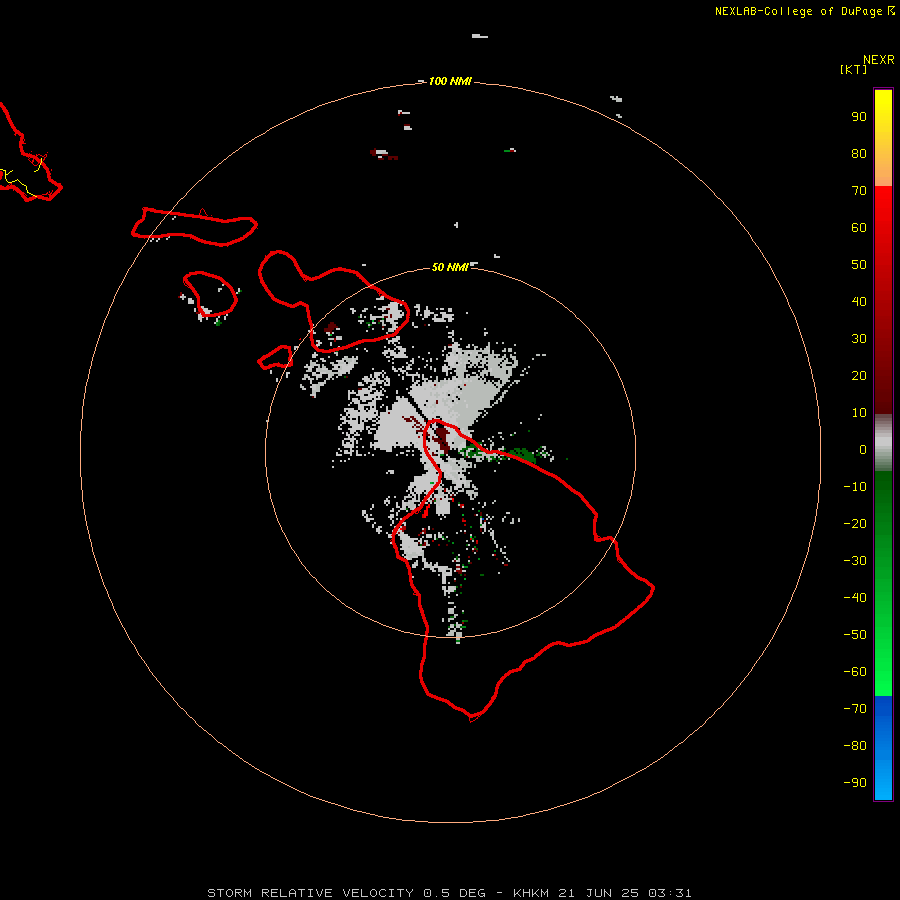Click the 50 value on velocity scale
900x900 pixels.
tap(859, 265)
